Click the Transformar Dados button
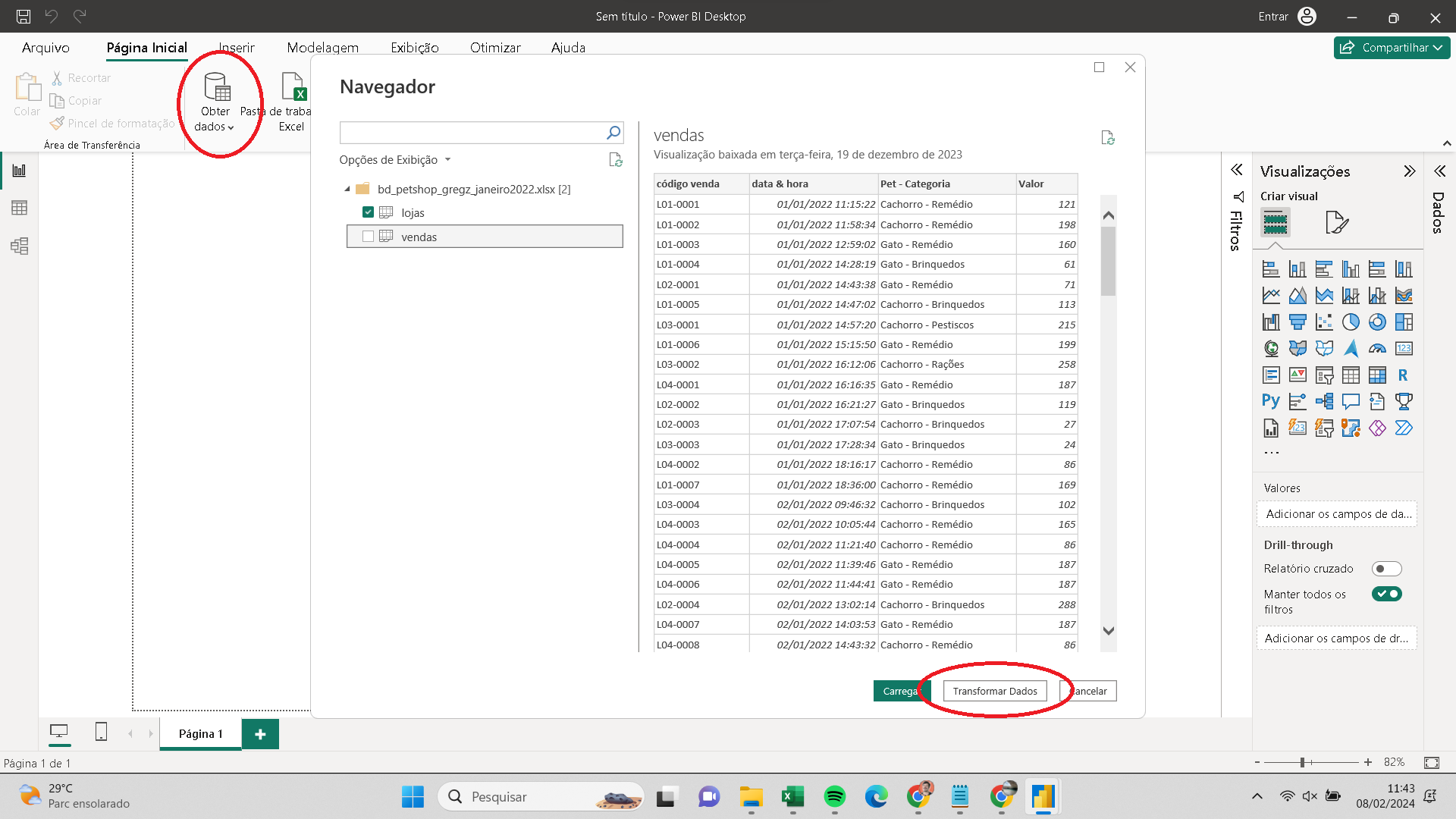 995,691
